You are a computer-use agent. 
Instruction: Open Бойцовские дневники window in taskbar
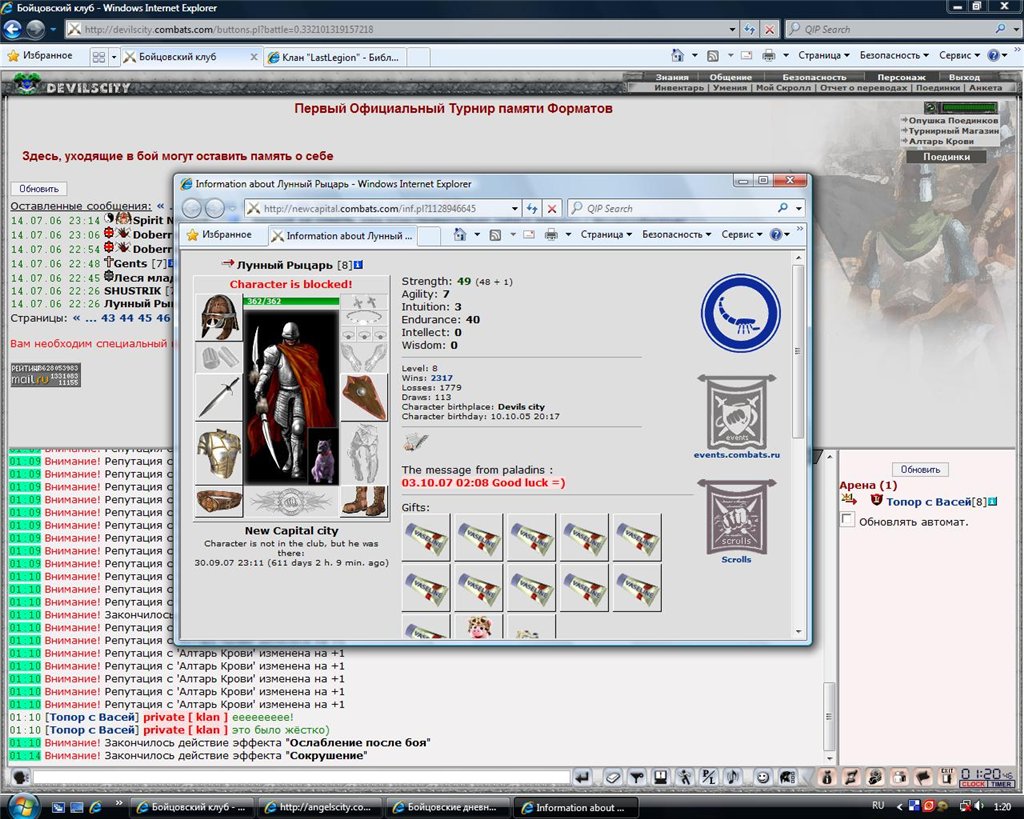coord(447,807)
